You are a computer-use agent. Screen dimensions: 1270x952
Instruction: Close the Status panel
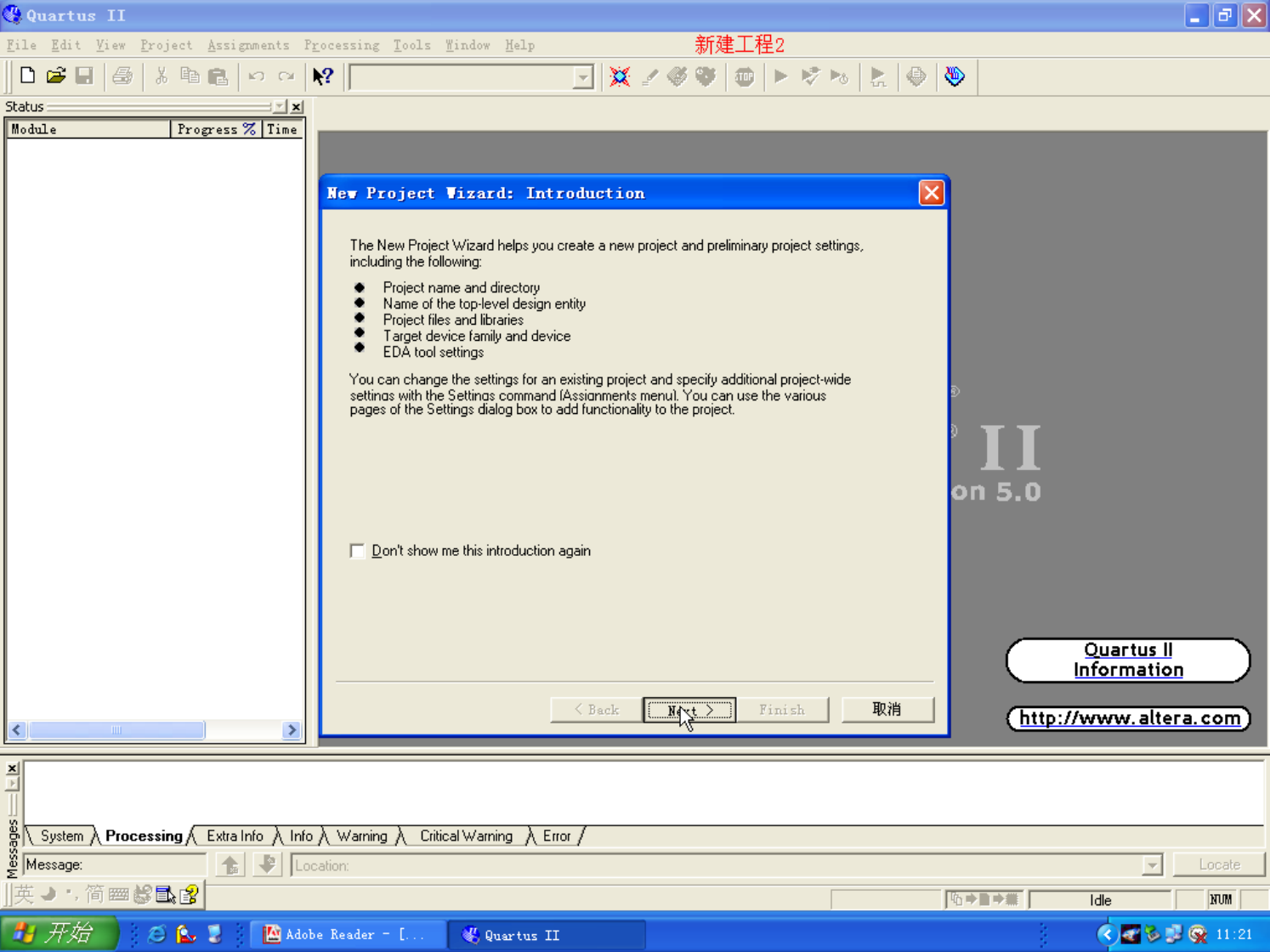[x=297, y=106]
